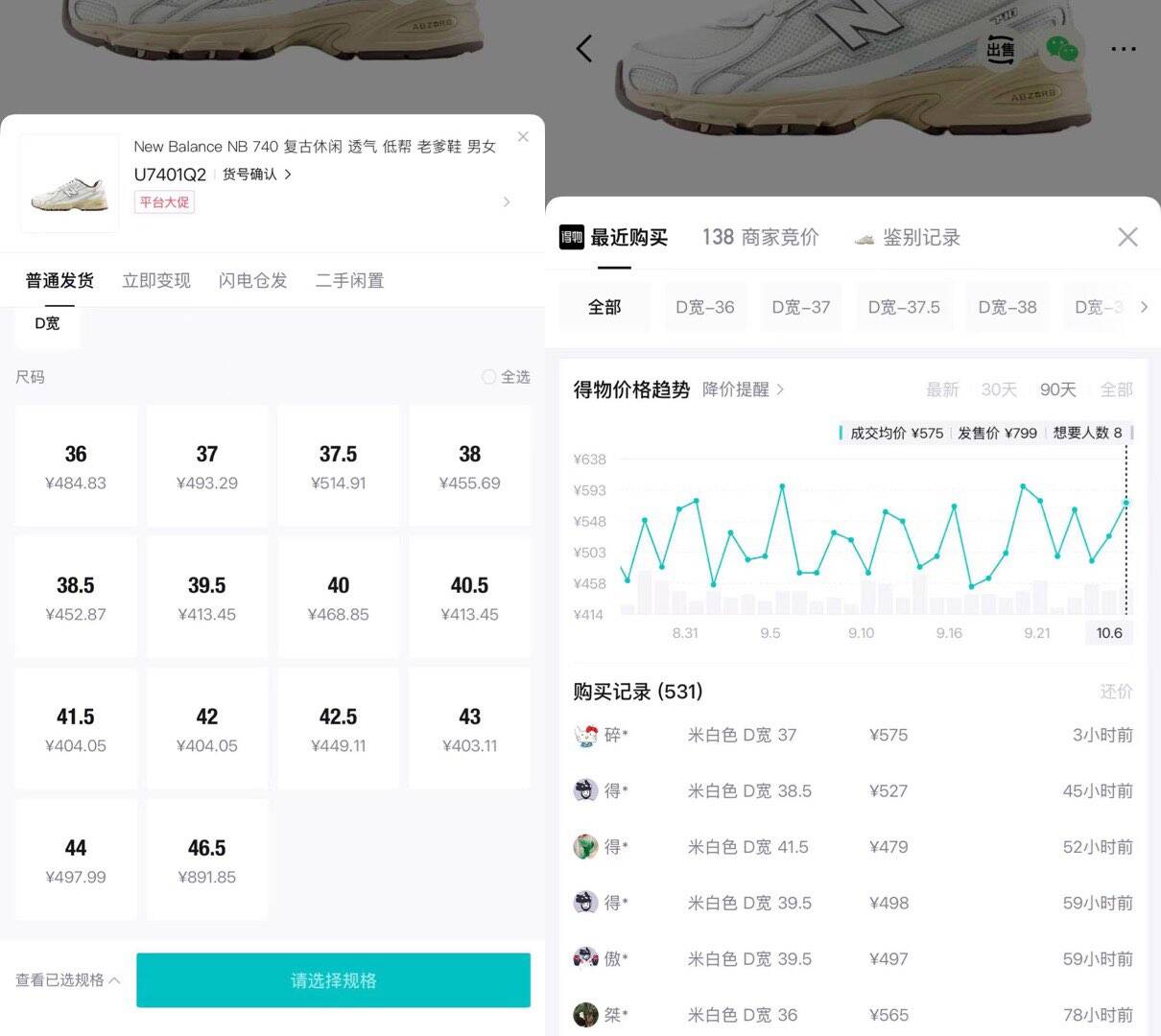Set price trend range to 最新
This screenshot has height=1036, width=1161.
click(942, 389)
